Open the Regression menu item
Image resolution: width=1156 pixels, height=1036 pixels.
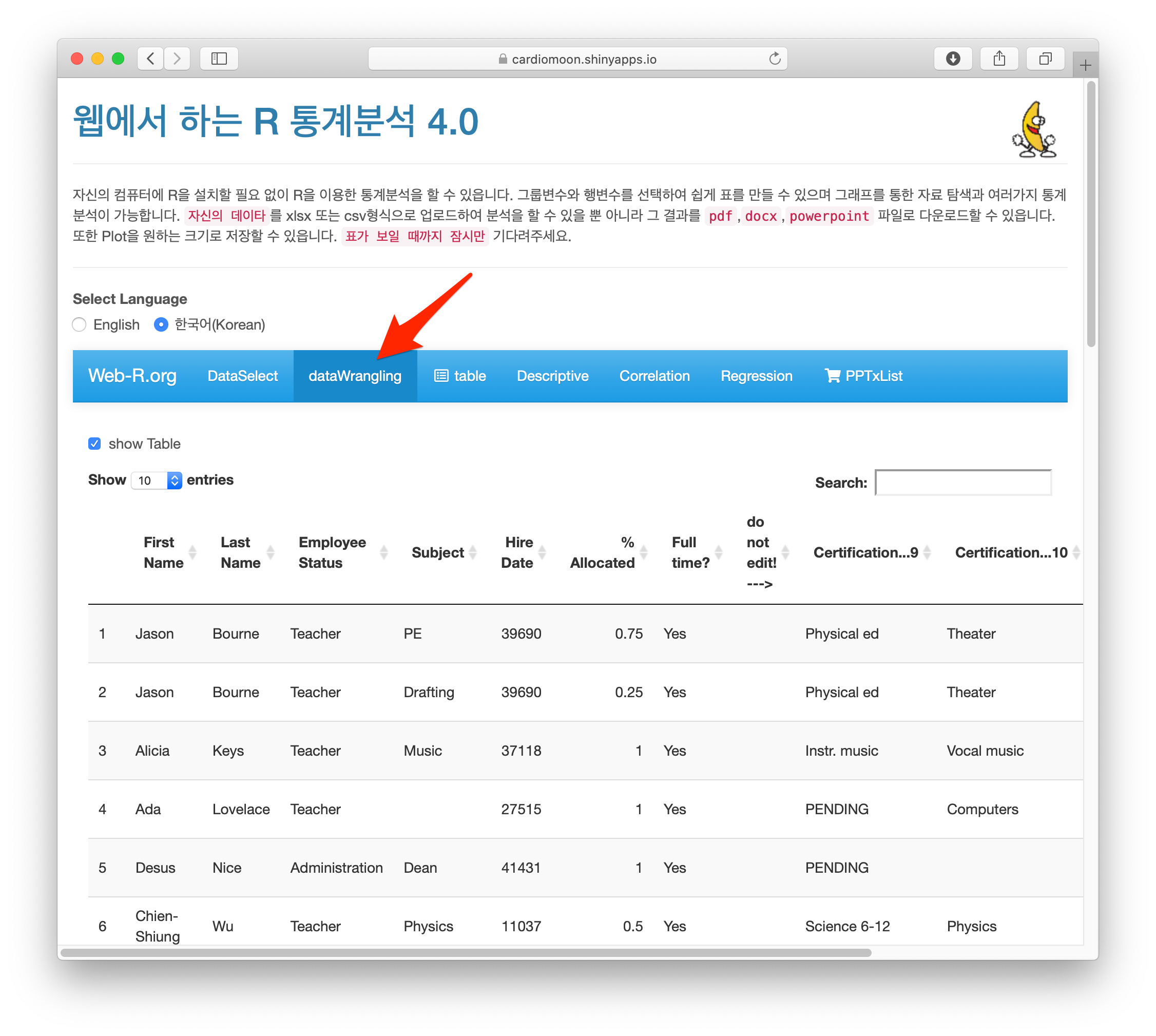(756, 376)
